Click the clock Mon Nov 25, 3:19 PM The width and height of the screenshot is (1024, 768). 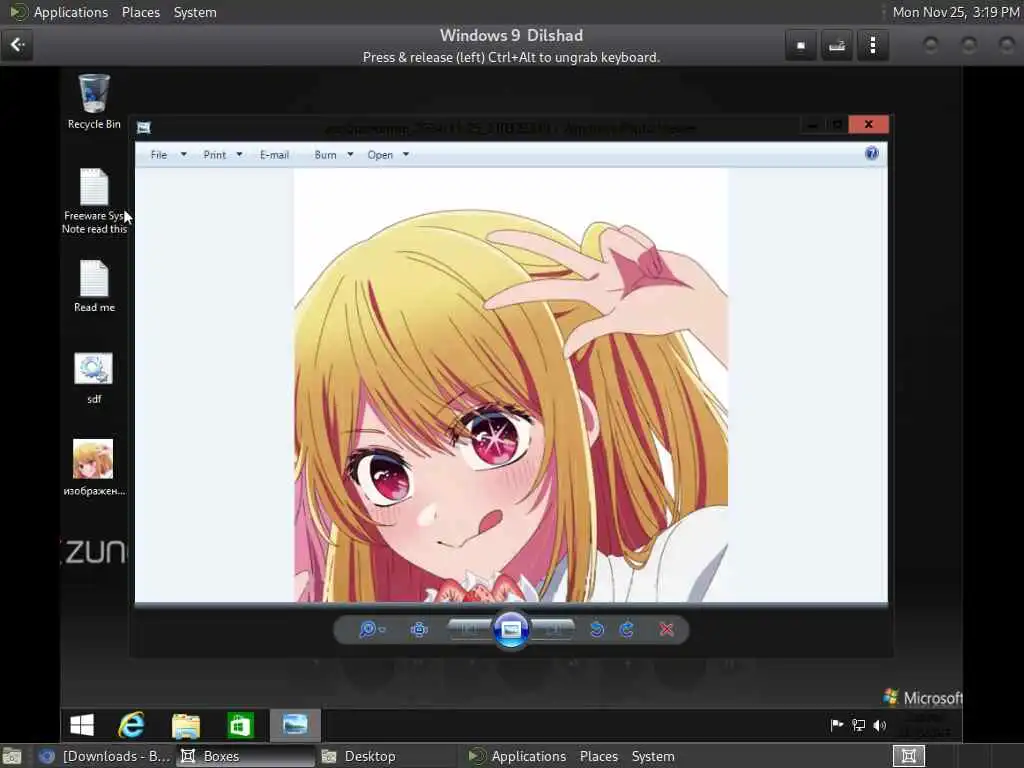(955, 12)
